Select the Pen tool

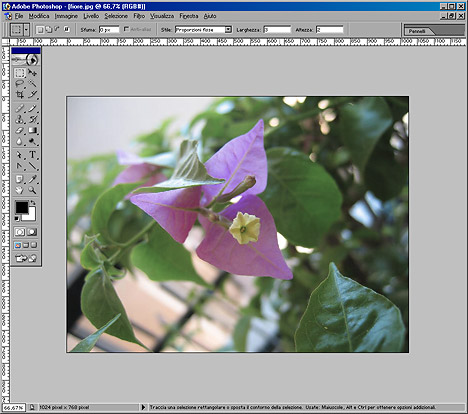point(20,166)
